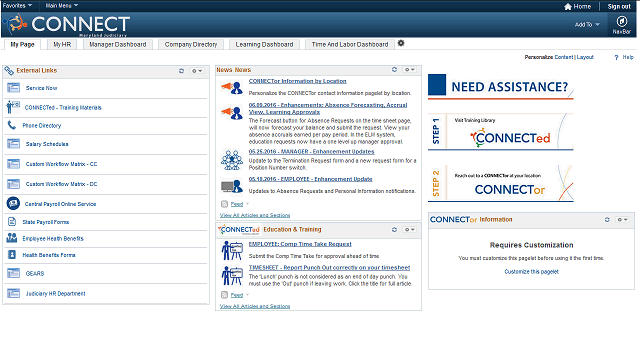Viewport: 640px width, 360px height.
Task: Click the State Payroll Forms document icon
Action: tap(12, 222)
